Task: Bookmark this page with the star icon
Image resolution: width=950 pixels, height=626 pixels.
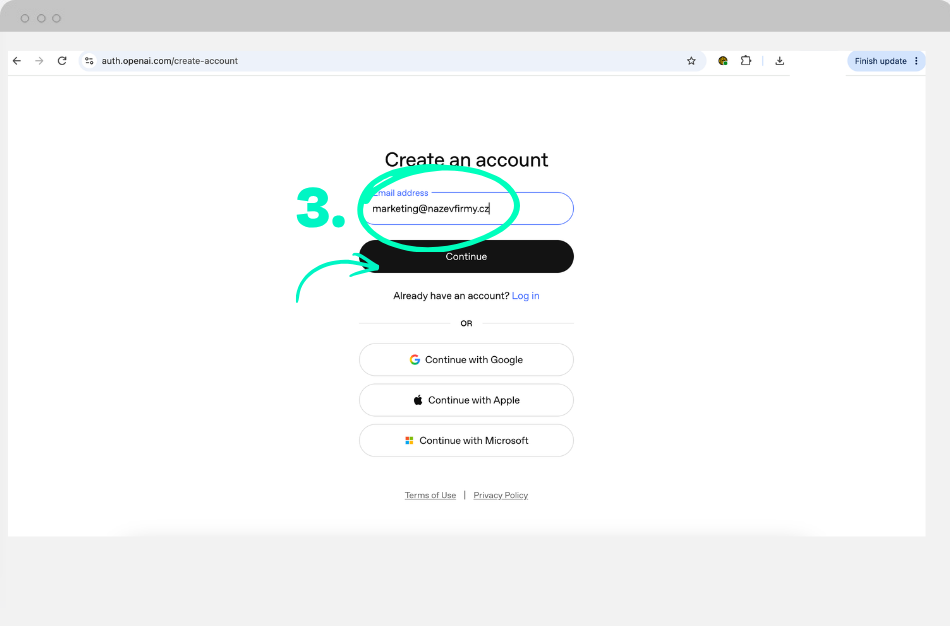Action: (x=691, y=61)
